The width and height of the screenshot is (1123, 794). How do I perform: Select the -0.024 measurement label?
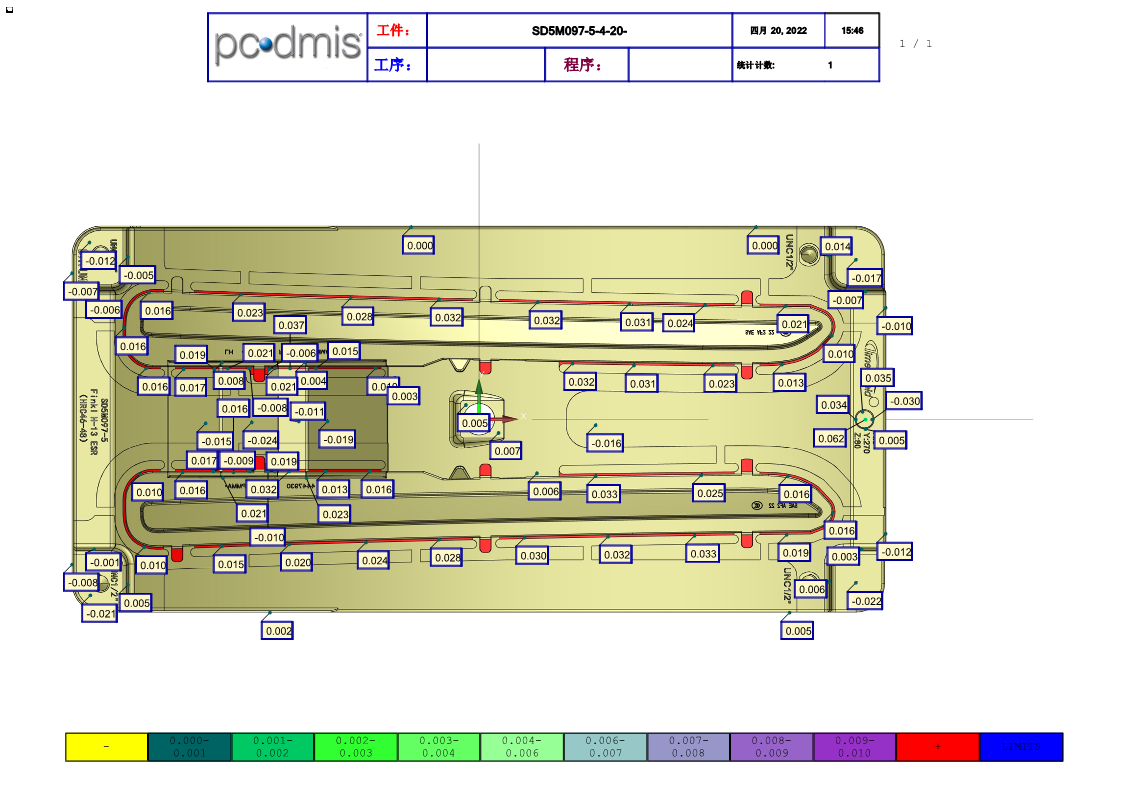point(262,440)
